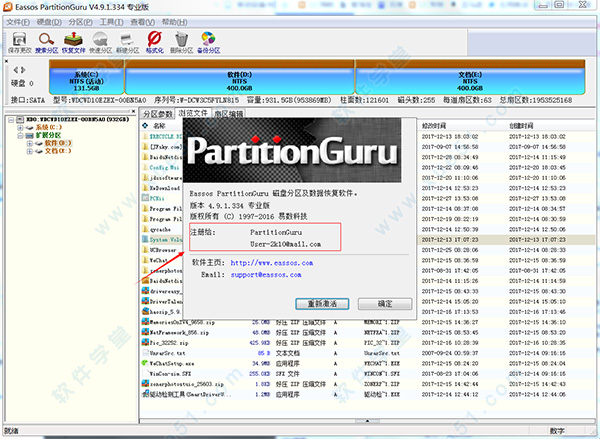This screenshot has height=439, width=600.
Task: Select the UnrarSrc.txt file row
Action: 367,353
